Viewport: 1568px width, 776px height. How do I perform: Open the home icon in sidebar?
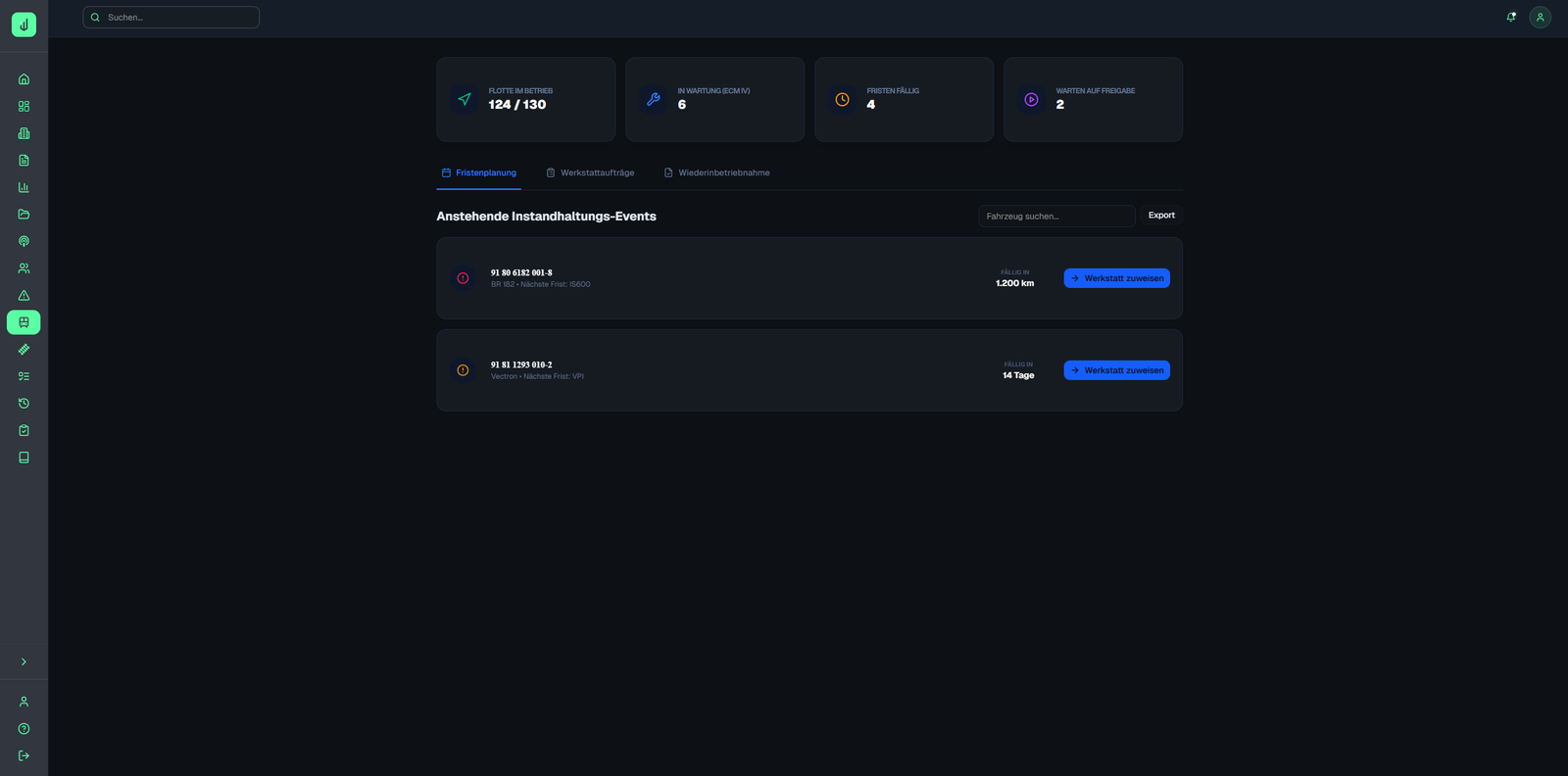24,79
